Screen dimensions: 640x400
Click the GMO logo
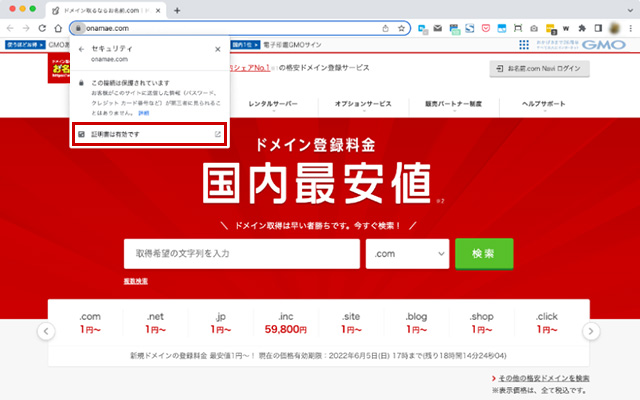[604, 44]
